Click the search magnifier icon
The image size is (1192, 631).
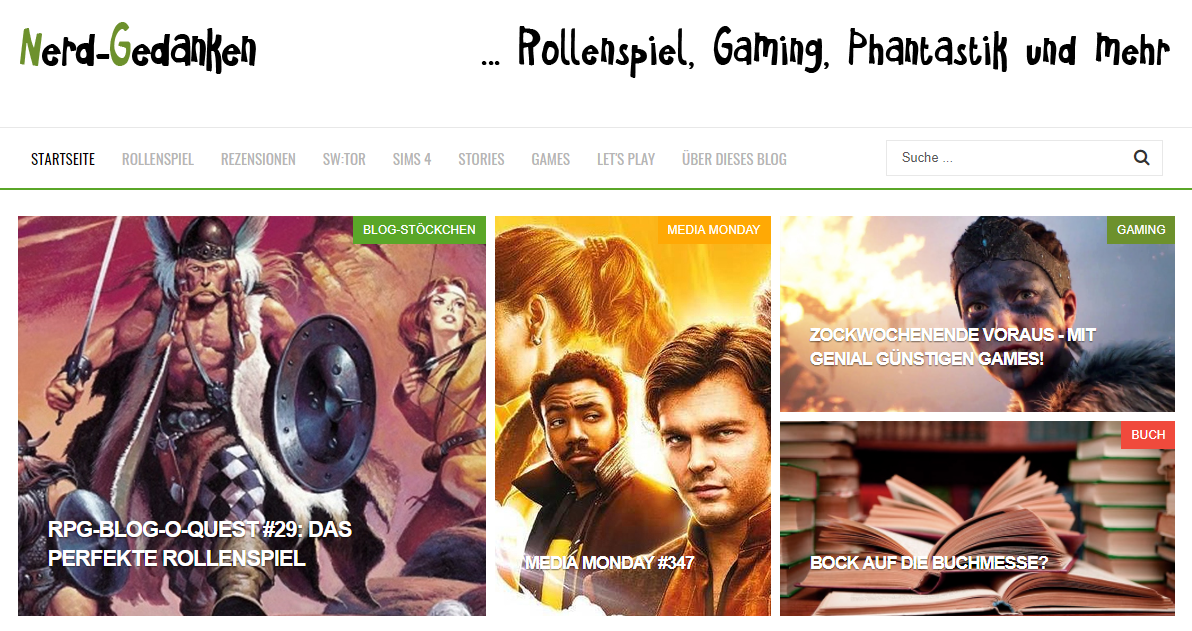[x=1141, y=157]
